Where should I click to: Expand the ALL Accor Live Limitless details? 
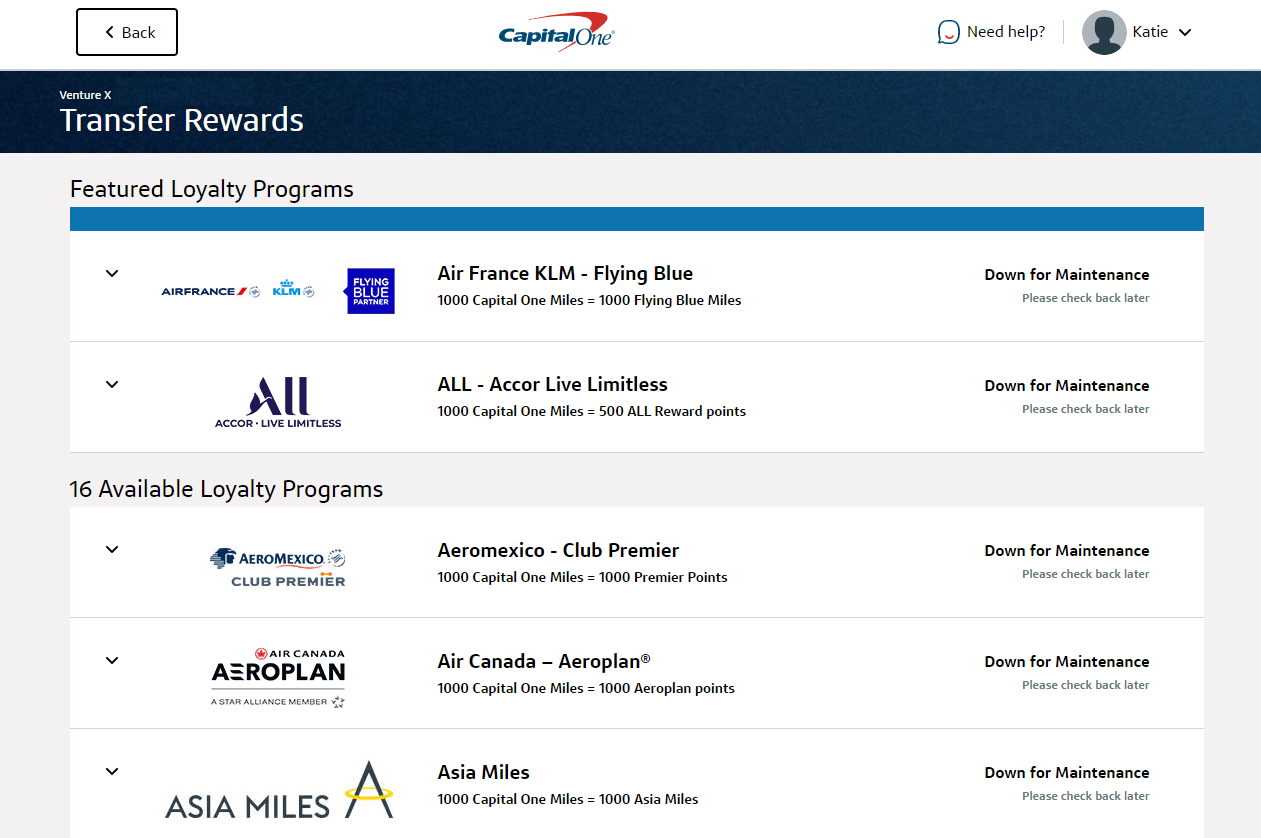(111, 384)
